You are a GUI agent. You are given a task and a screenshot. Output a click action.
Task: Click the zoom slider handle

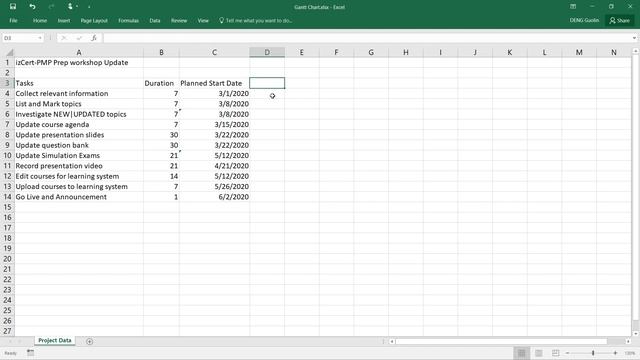point(593,353)
